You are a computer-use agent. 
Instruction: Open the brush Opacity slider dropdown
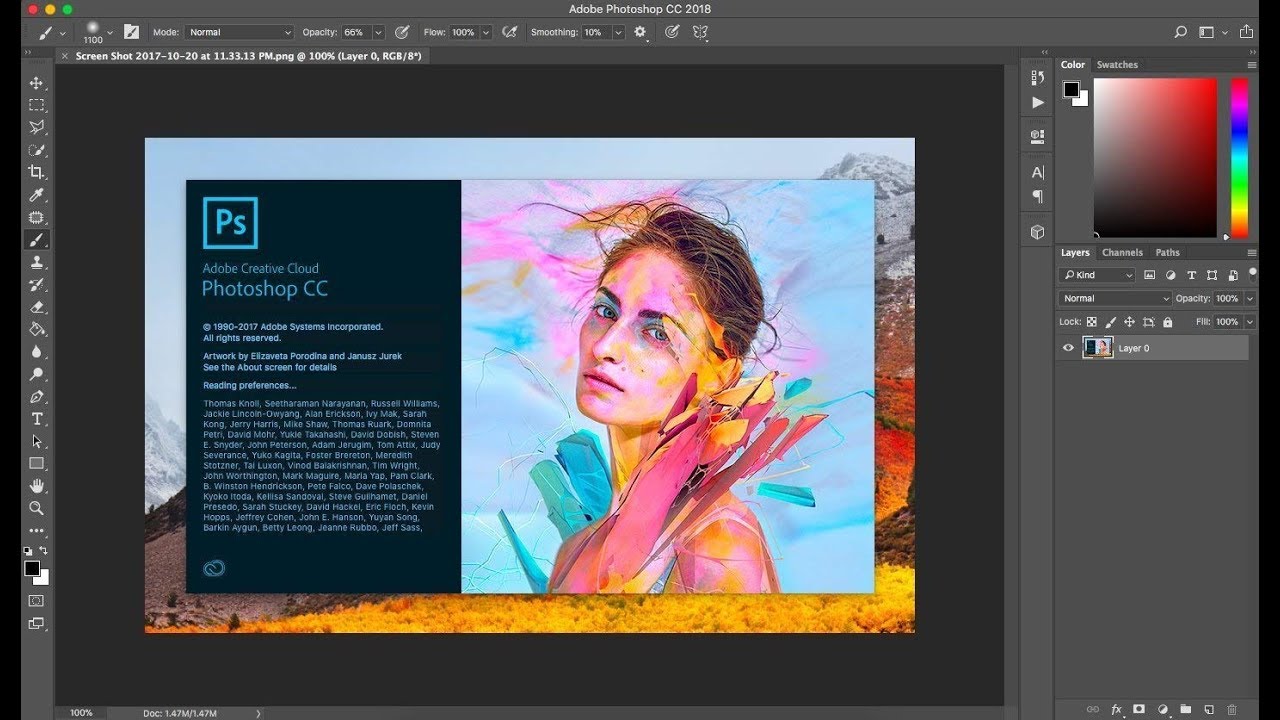[377, 32]
